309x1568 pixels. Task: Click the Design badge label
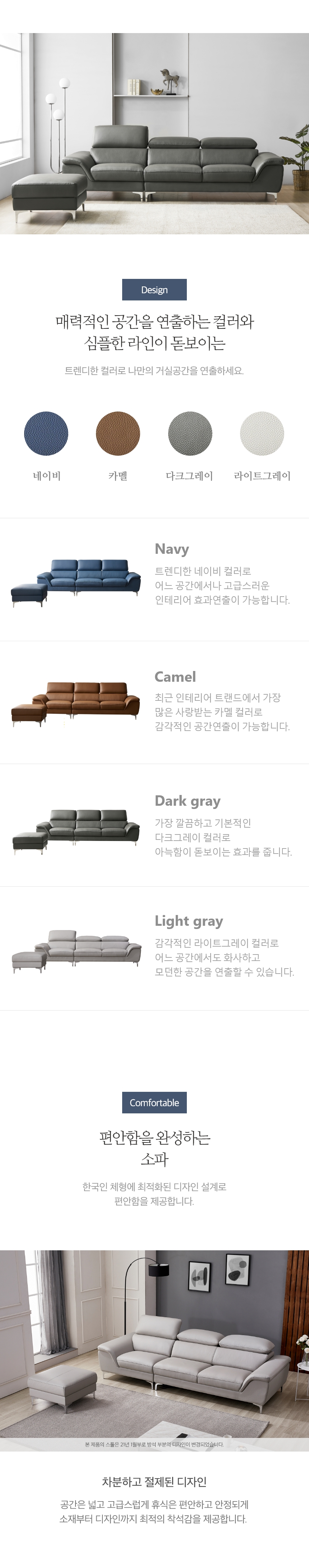pyautogui.click(x=154, y=290)
